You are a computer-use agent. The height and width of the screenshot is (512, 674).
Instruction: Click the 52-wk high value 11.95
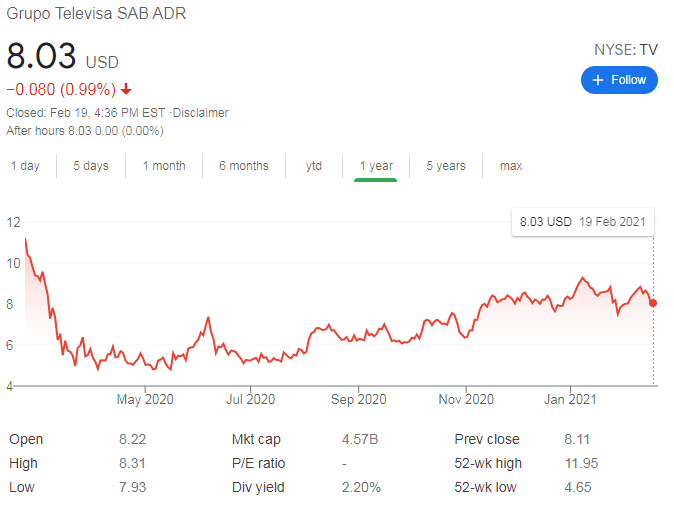(581, 463)
